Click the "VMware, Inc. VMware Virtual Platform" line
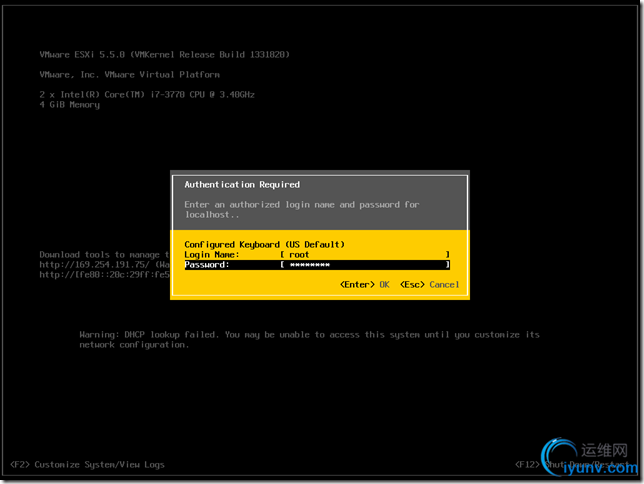Image resolution: width=644 pixels, height=484 pixels. point(130,75)
